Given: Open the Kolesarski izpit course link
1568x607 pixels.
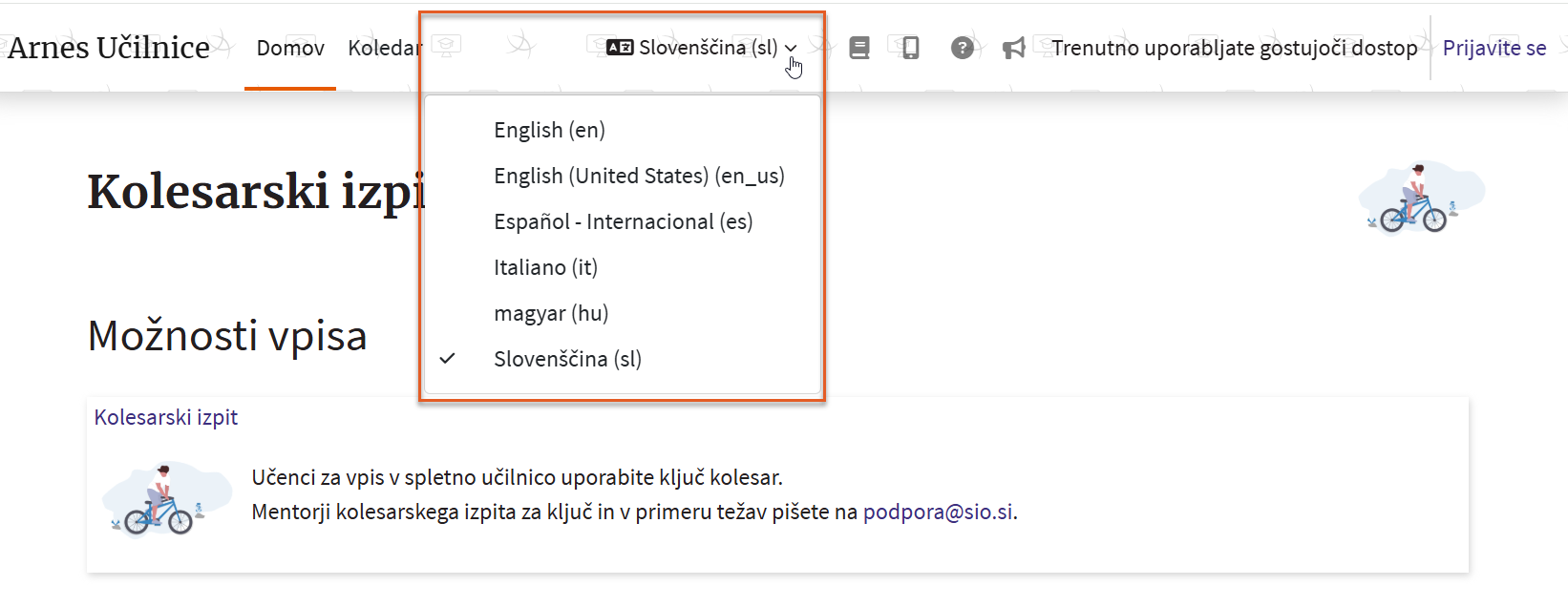Looking at the screenshot, I should pyautogui.click(x=166, y=417).
